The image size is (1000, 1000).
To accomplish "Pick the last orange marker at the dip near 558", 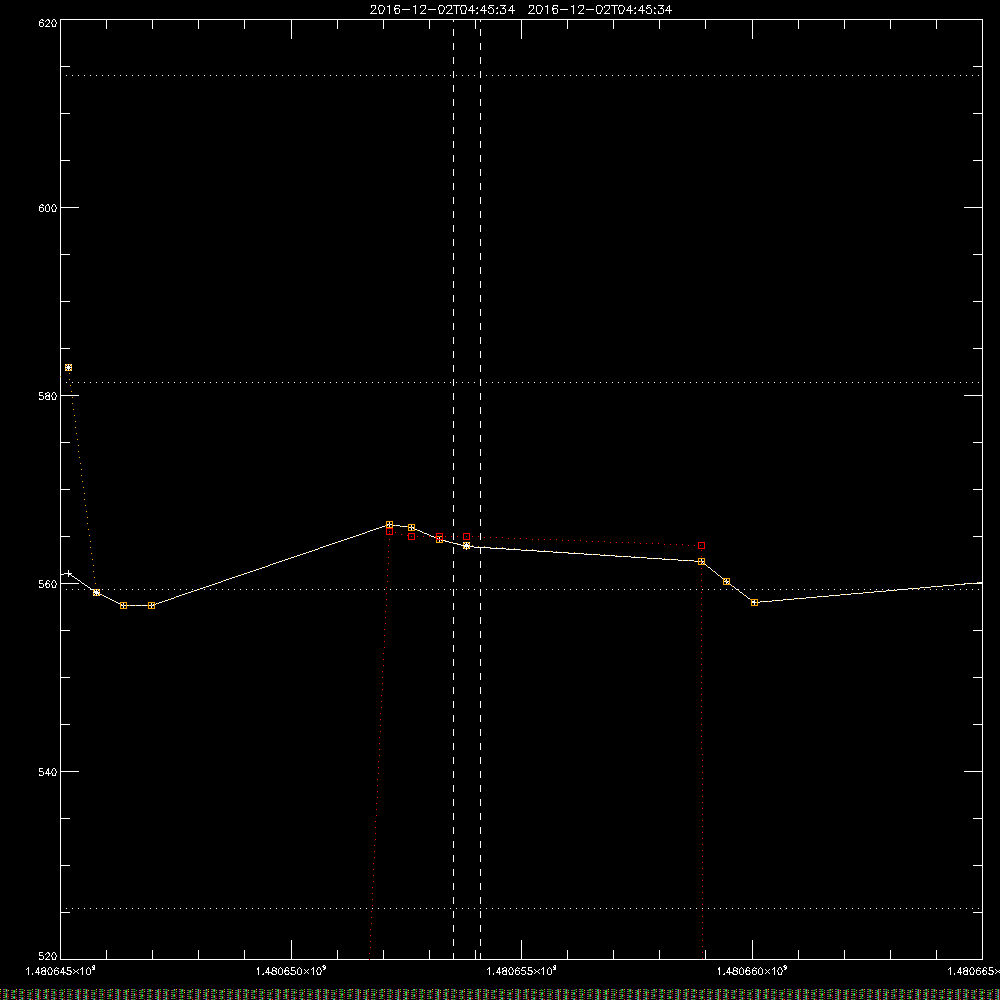I will tap(754, 602).
